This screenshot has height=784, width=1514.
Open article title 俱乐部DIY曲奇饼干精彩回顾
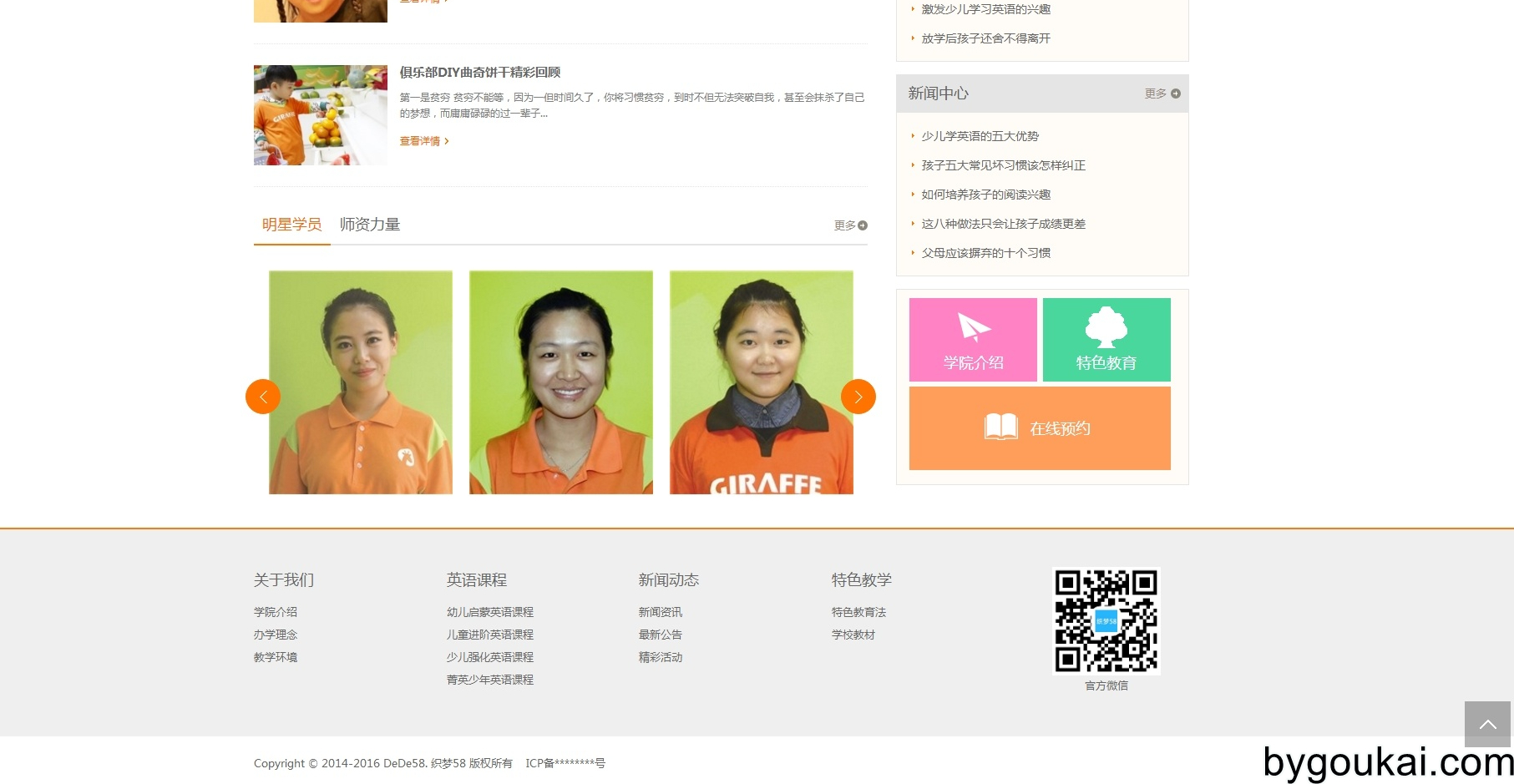[x=480, y=73]
